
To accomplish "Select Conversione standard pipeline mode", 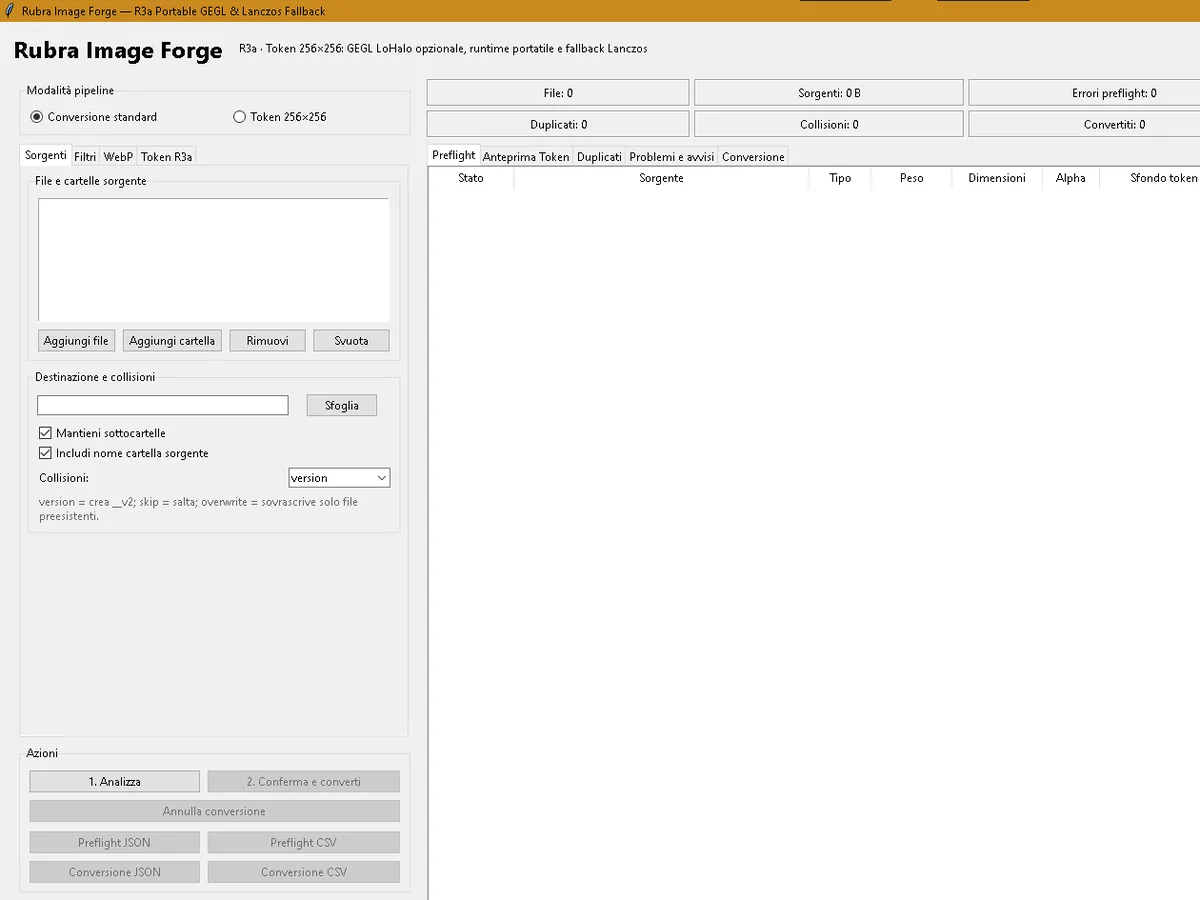I will pos(94,117).
